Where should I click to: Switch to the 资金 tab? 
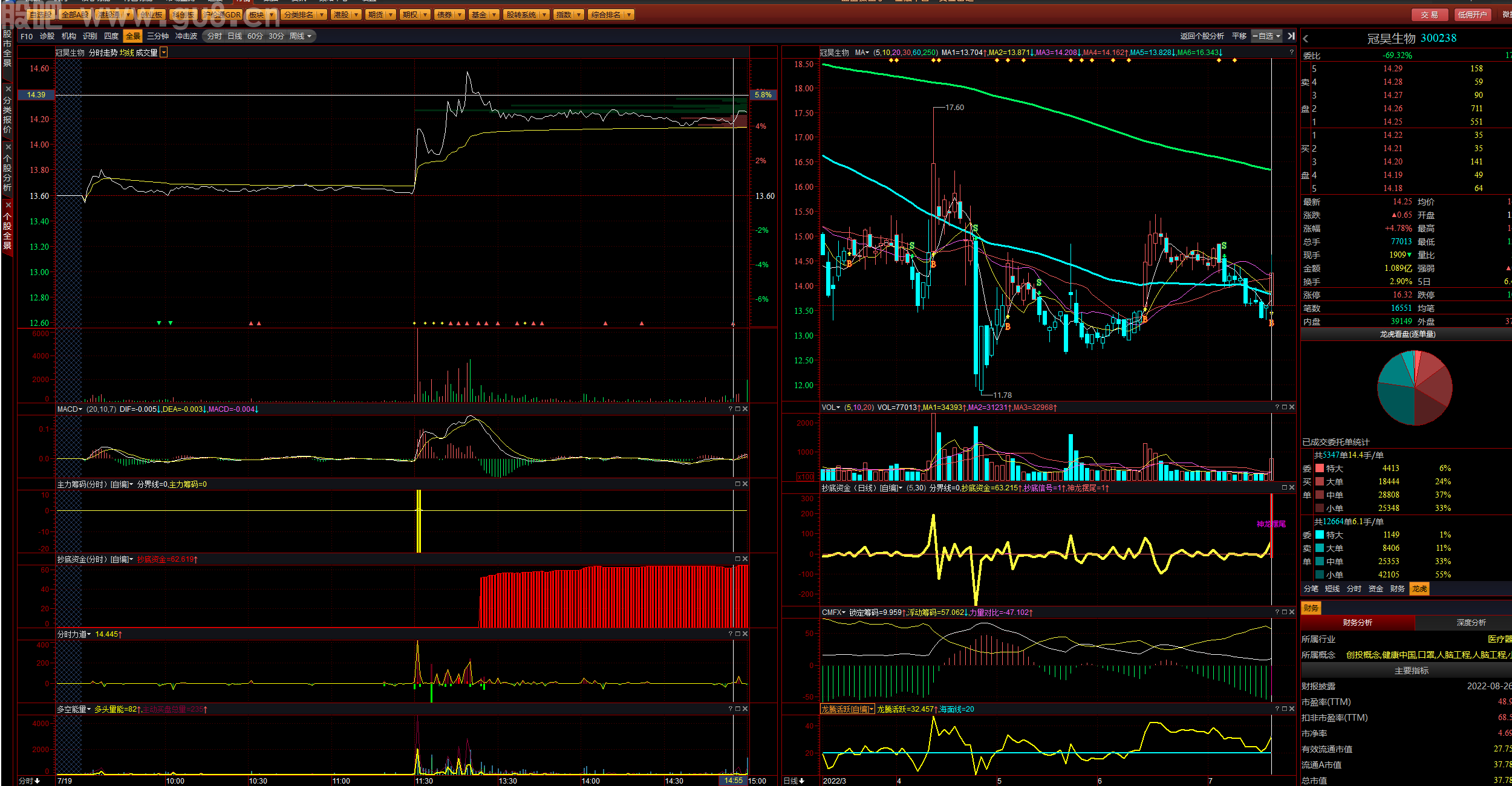1376,589
